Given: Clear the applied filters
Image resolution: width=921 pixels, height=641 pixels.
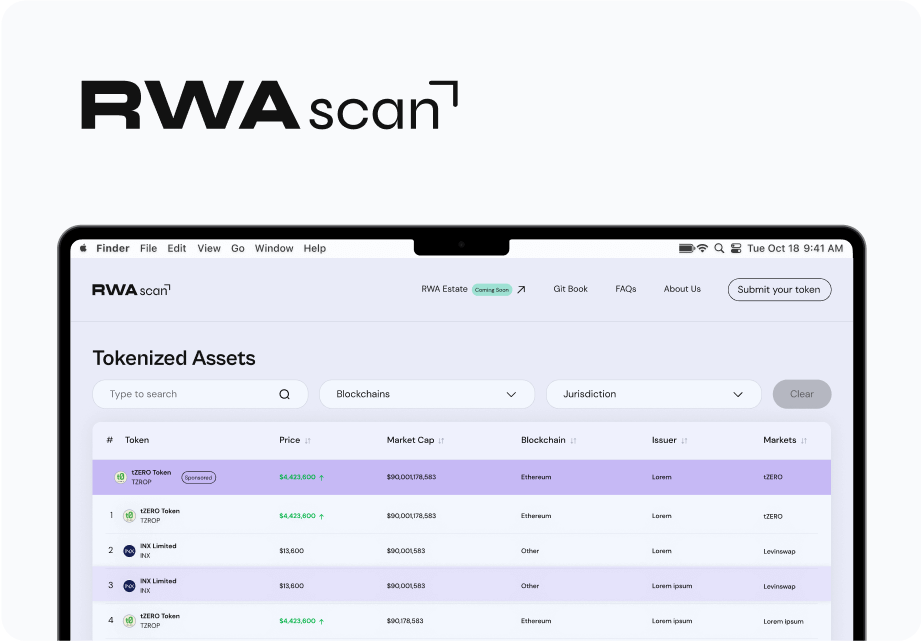Looking at the screenshot, I should click(802, 394).
